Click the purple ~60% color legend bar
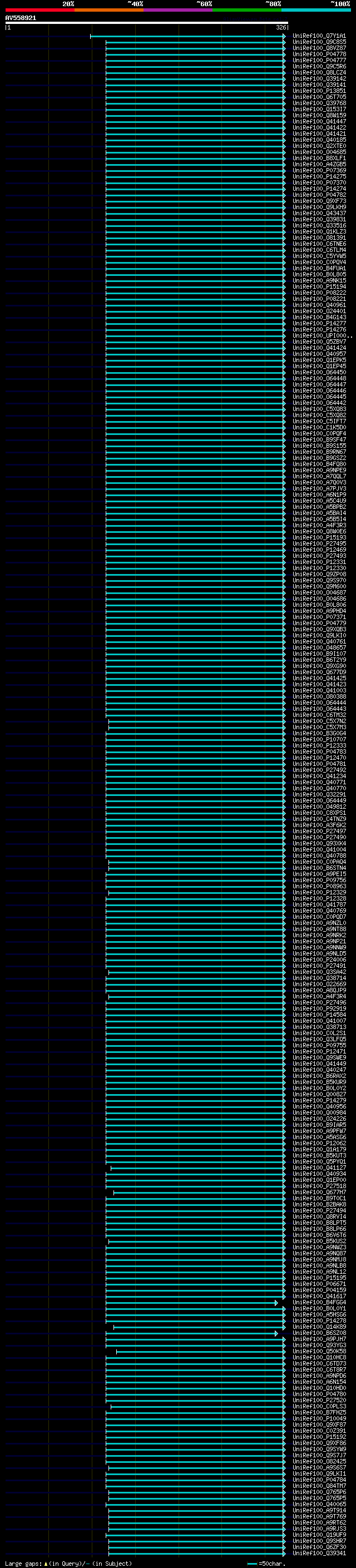 tap(179, 10)
